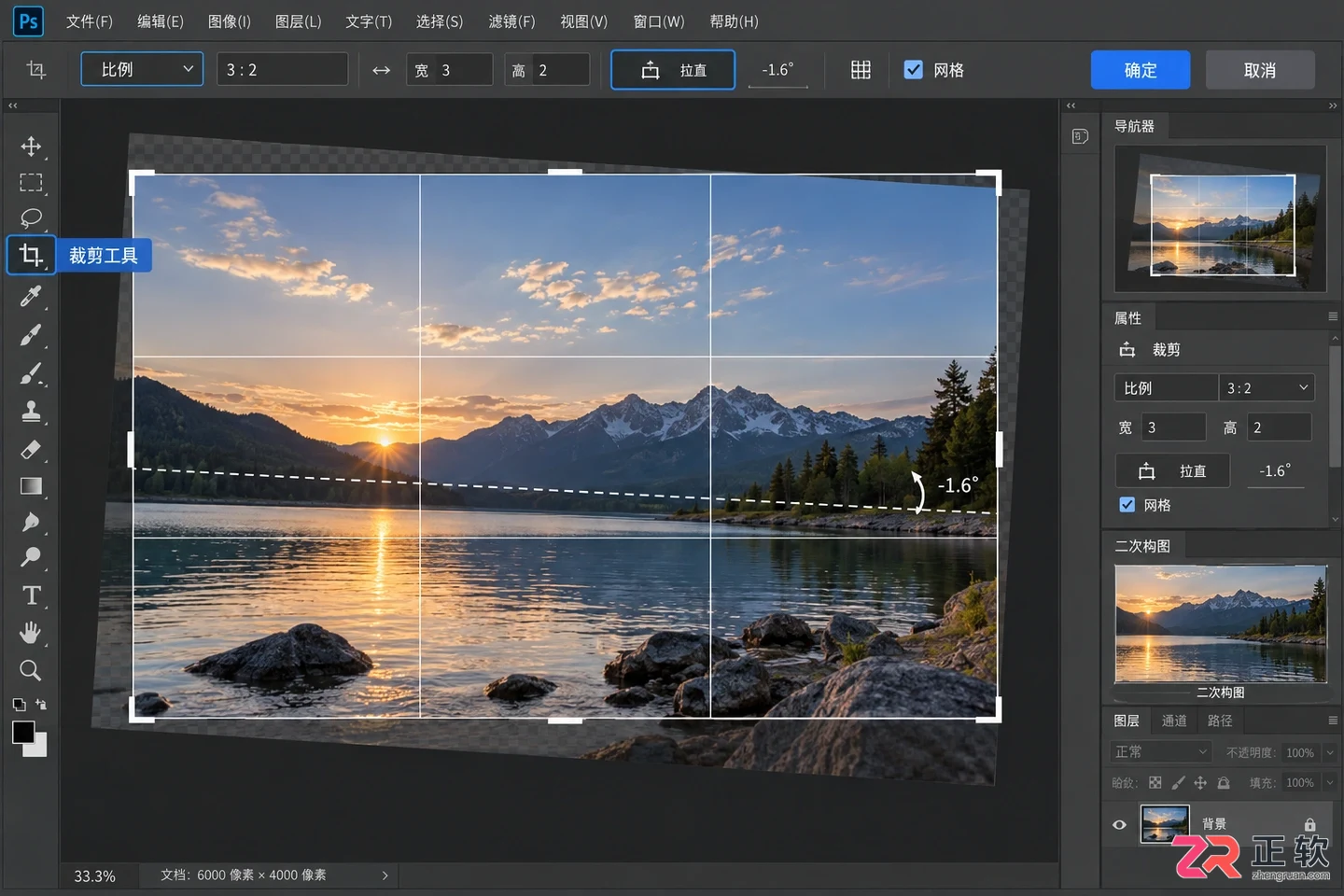The image size is (1344, 896).
Task: Click 拉直 button in properties panel
Action: coord(1173,471)
